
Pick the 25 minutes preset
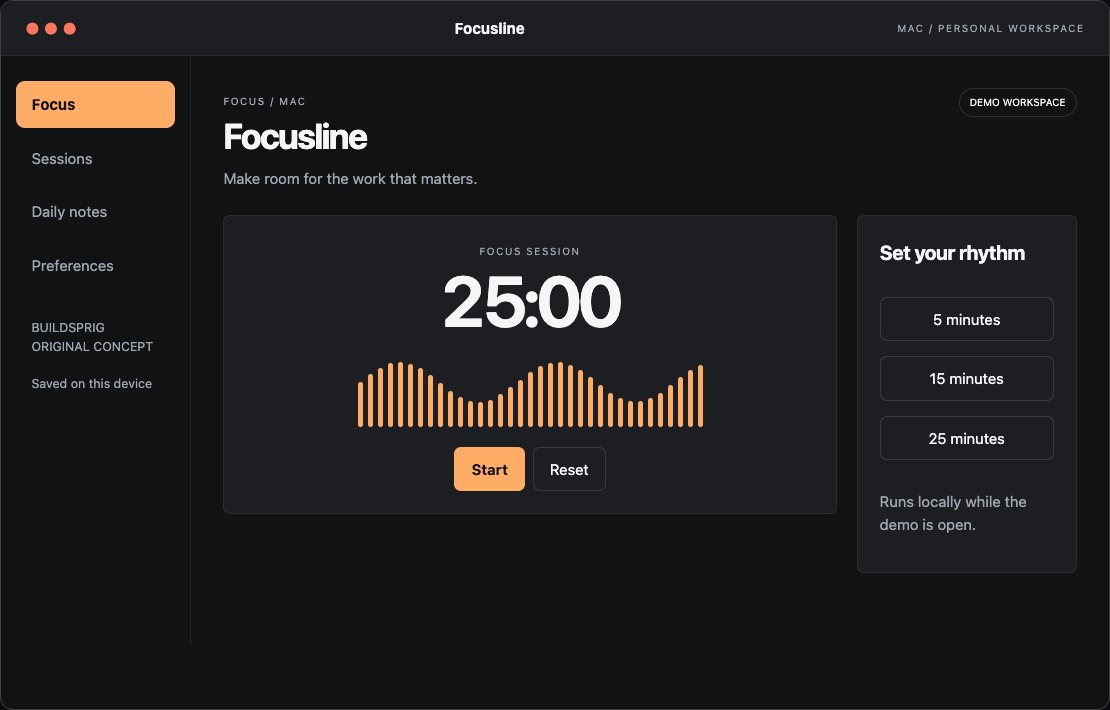point(966,438)
